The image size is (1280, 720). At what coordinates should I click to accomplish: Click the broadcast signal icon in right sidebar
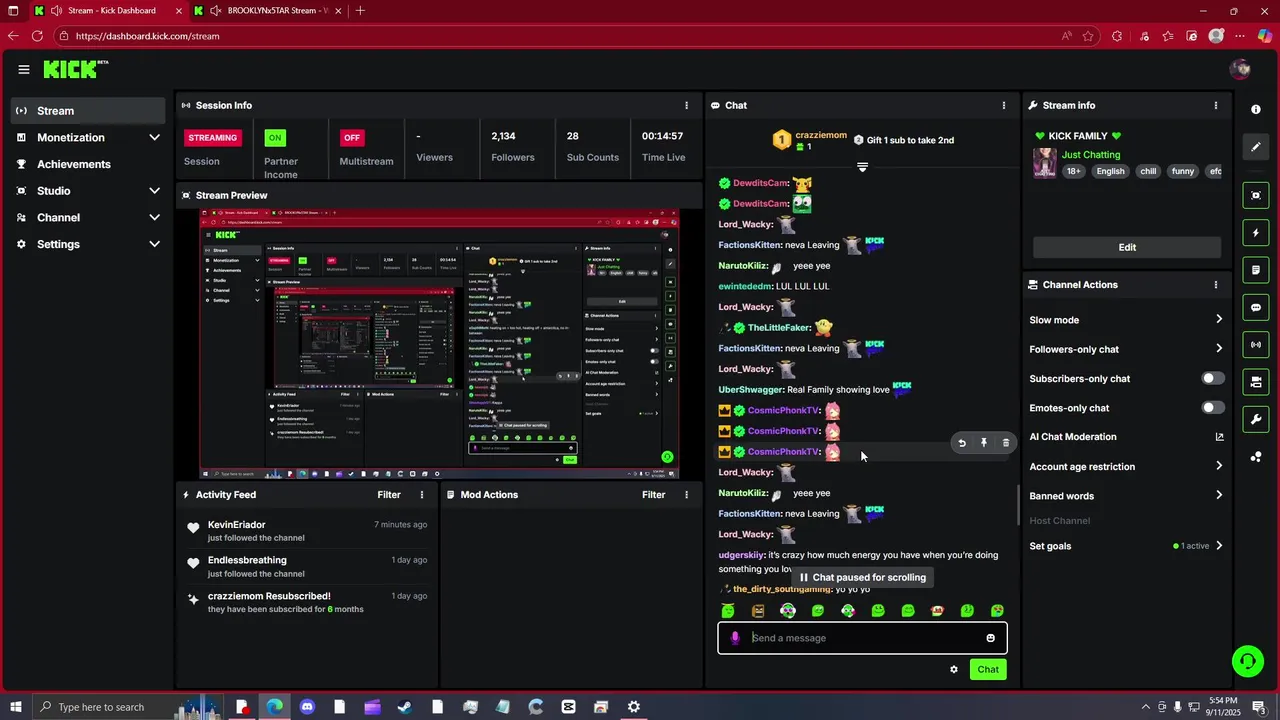tap(1256, 345)
